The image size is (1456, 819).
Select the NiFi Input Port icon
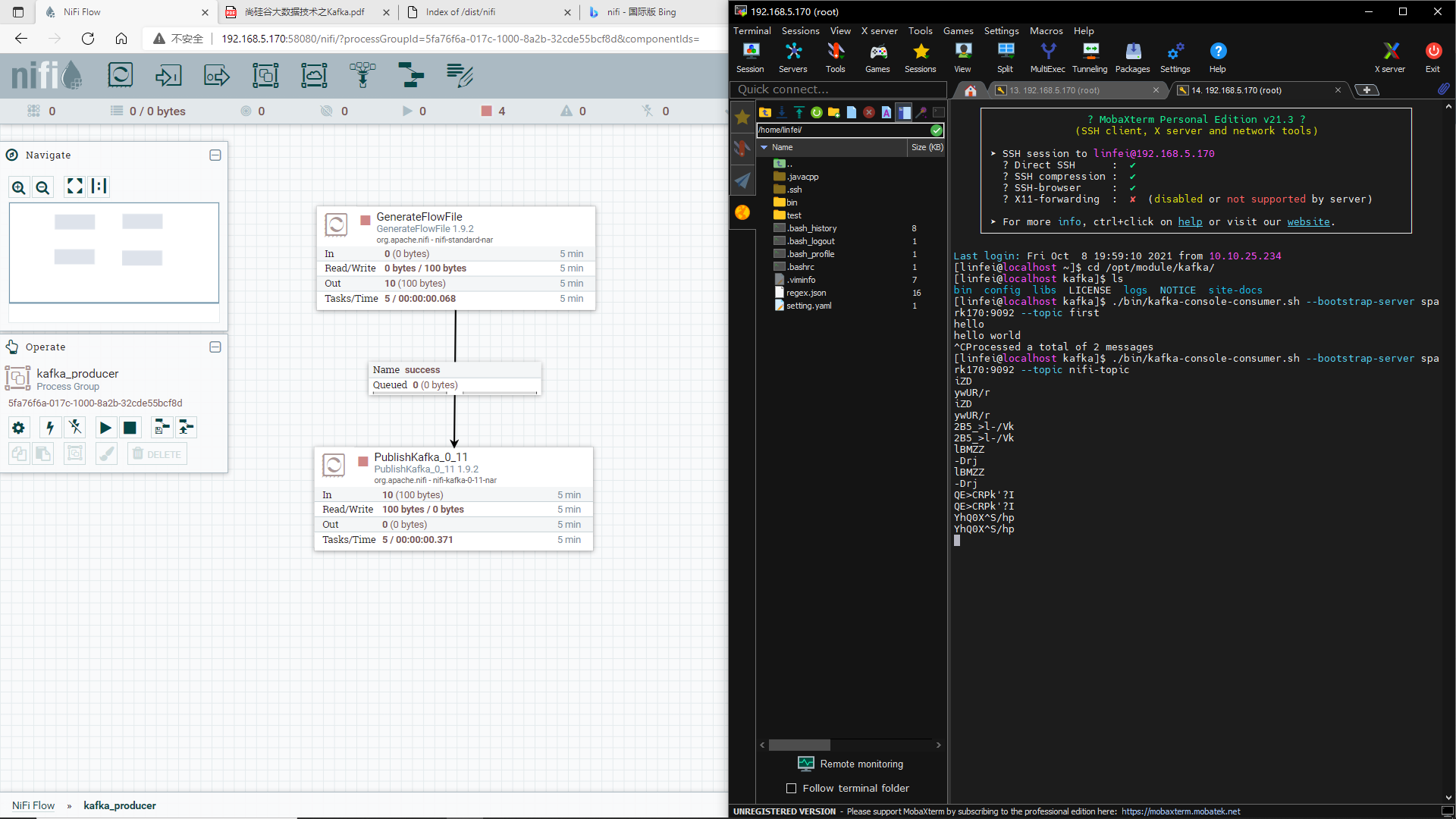click(168, 75)
